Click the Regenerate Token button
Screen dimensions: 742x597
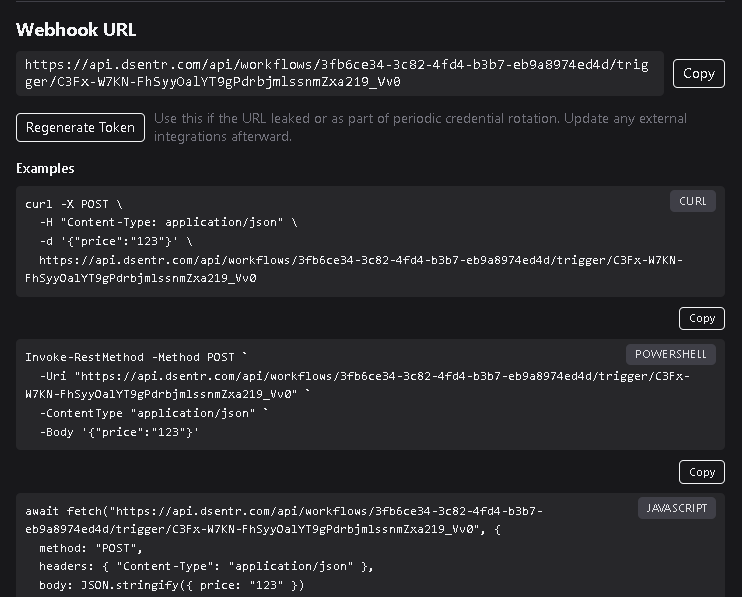80,127
